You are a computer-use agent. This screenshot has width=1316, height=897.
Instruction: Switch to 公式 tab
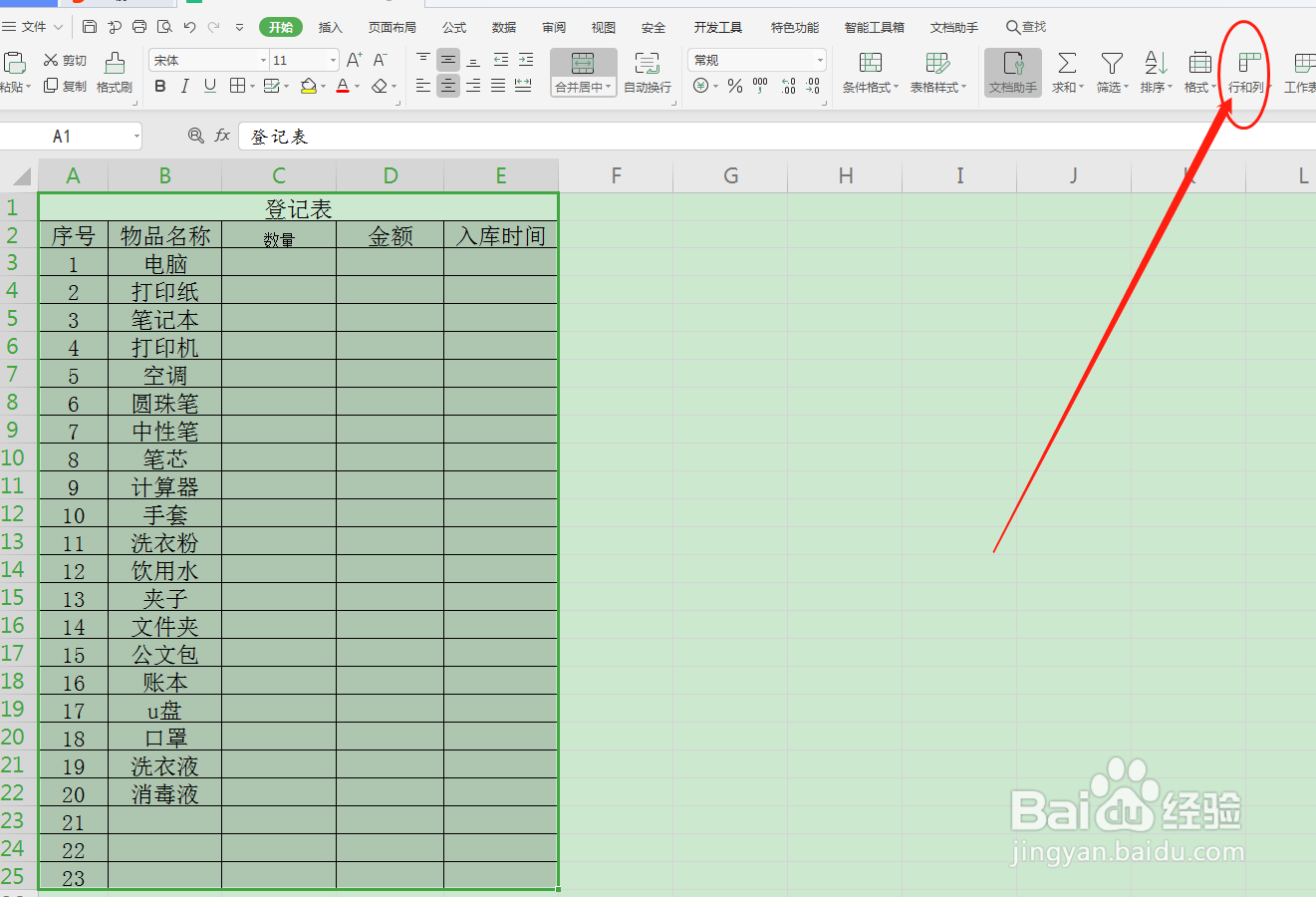pyautogui.click(x=454, y=27)
